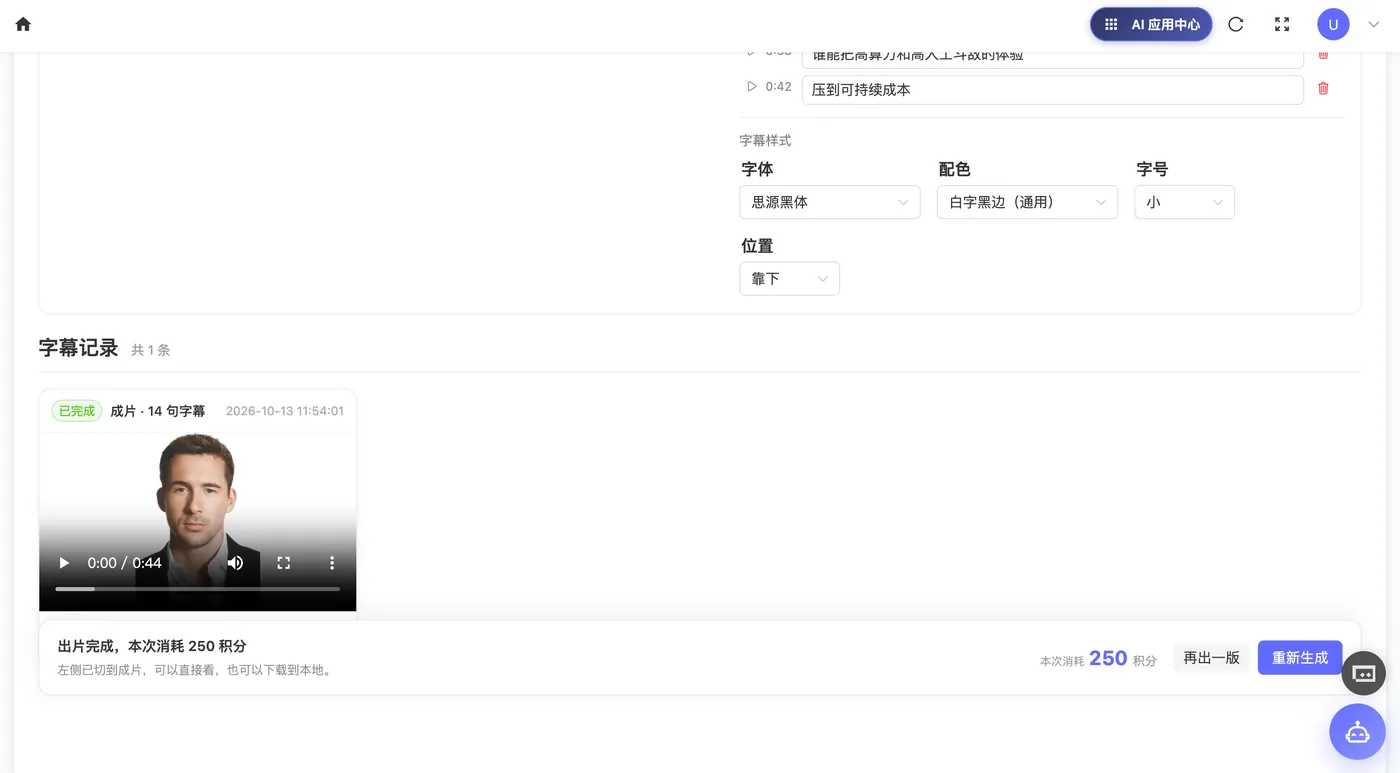Click the refresh icon in the header
Screen dimensions: 1400x773
point(1236,24)
